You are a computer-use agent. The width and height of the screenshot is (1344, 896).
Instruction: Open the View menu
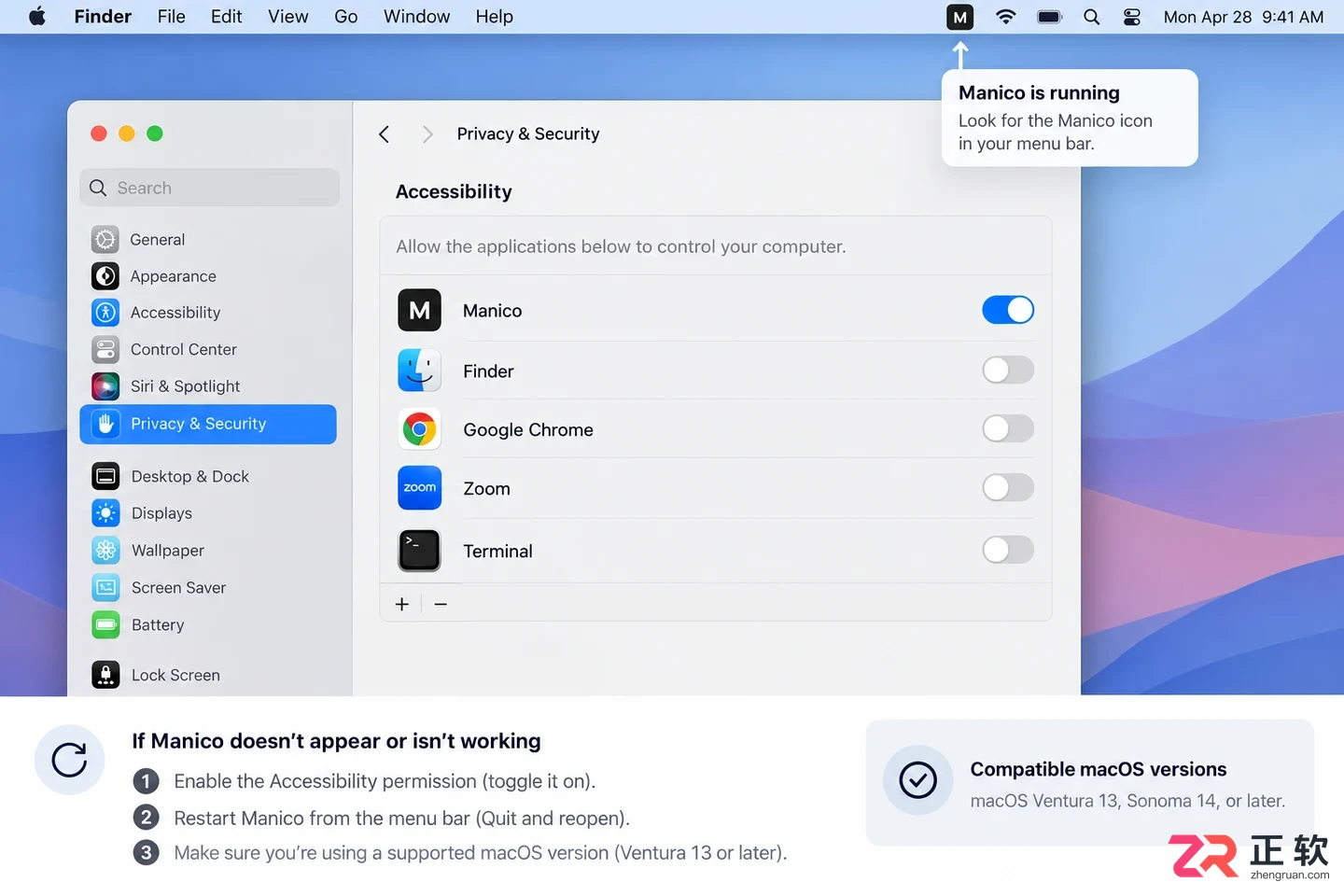point(288,17)
